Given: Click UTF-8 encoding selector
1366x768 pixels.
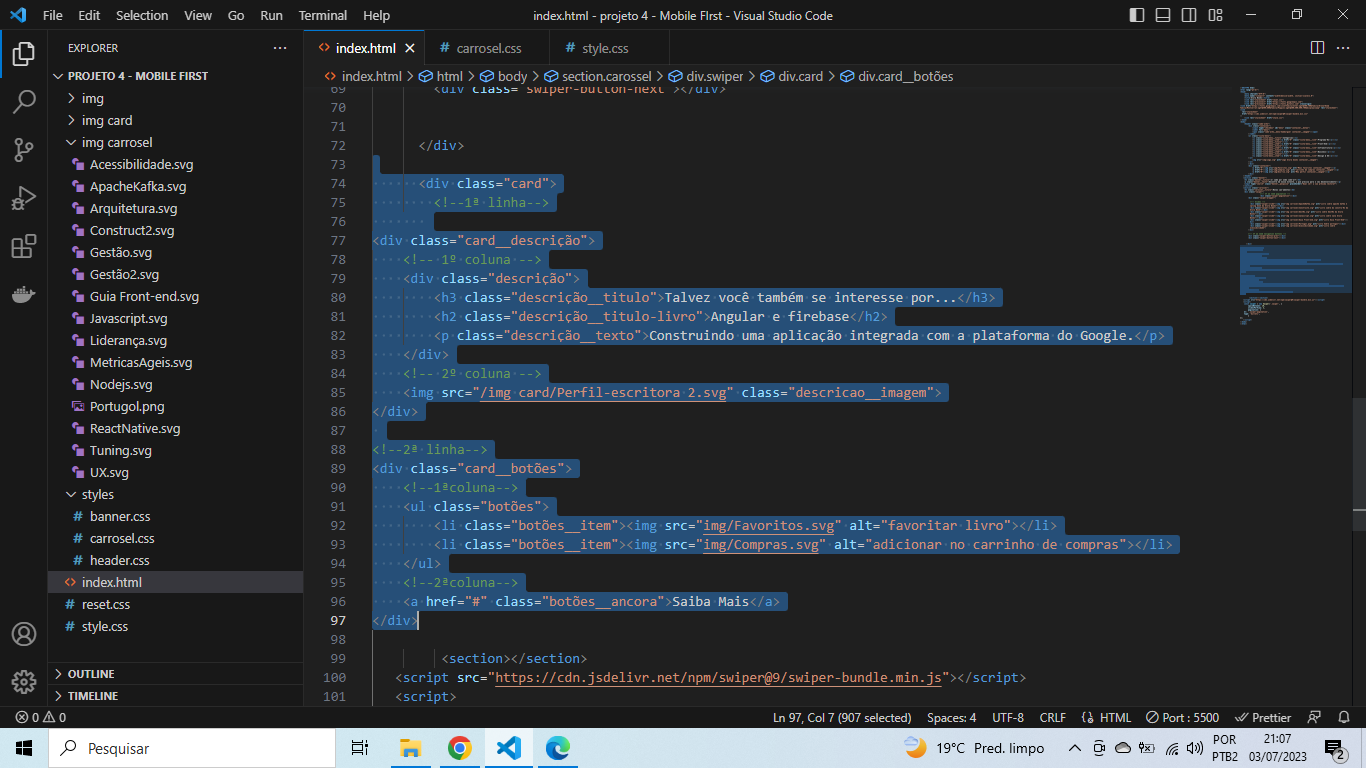Looking at the screenshot, I should pyautogui.click(x=1008, y=717).
